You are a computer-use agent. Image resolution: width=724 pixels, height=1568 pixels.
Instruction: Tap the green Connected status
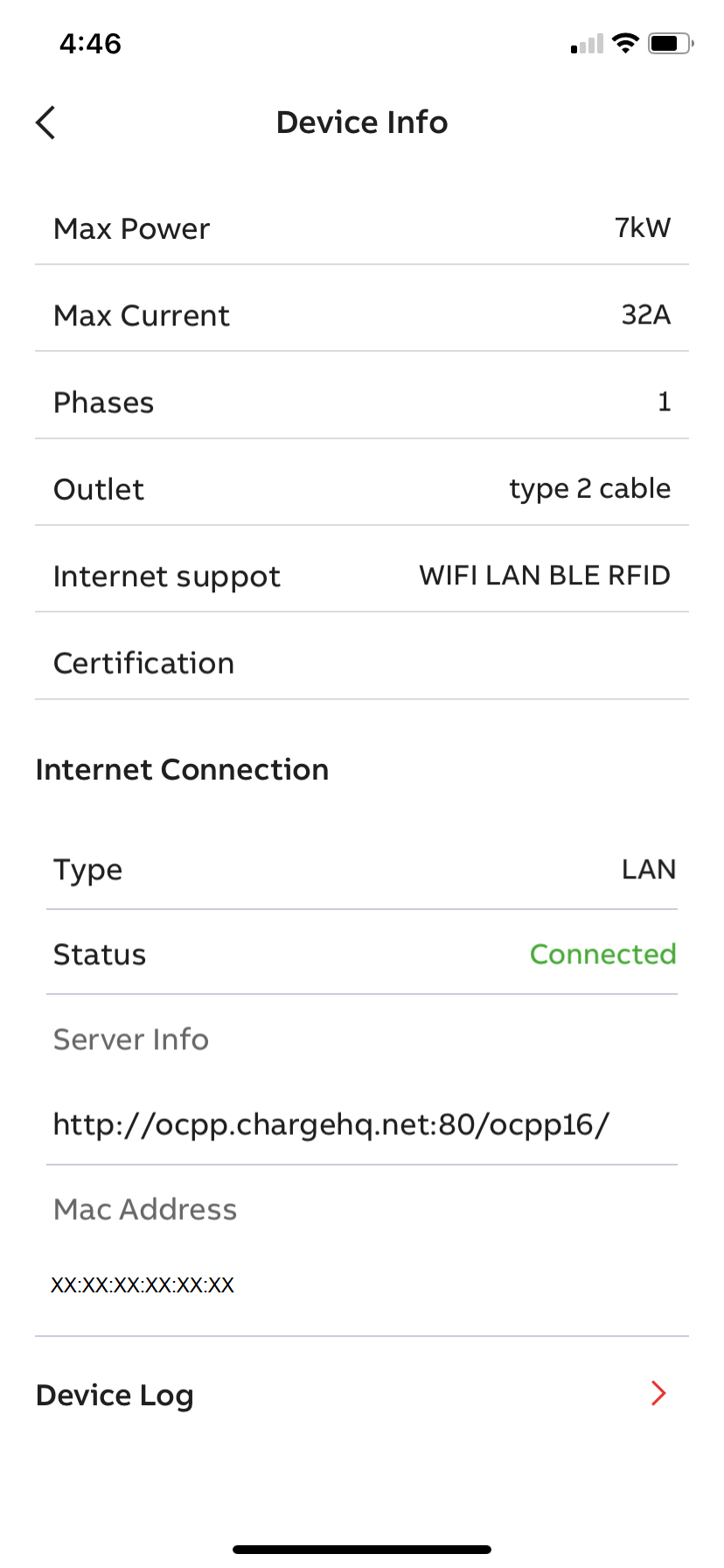(602, 954)
